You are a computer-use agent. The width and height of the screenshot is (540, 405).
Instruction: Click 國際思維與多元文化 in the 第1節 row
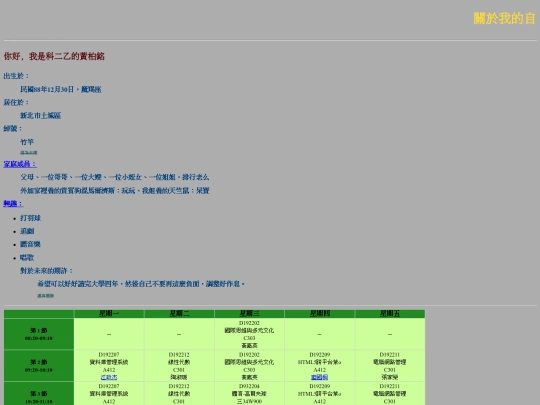(x=249, y=330)
